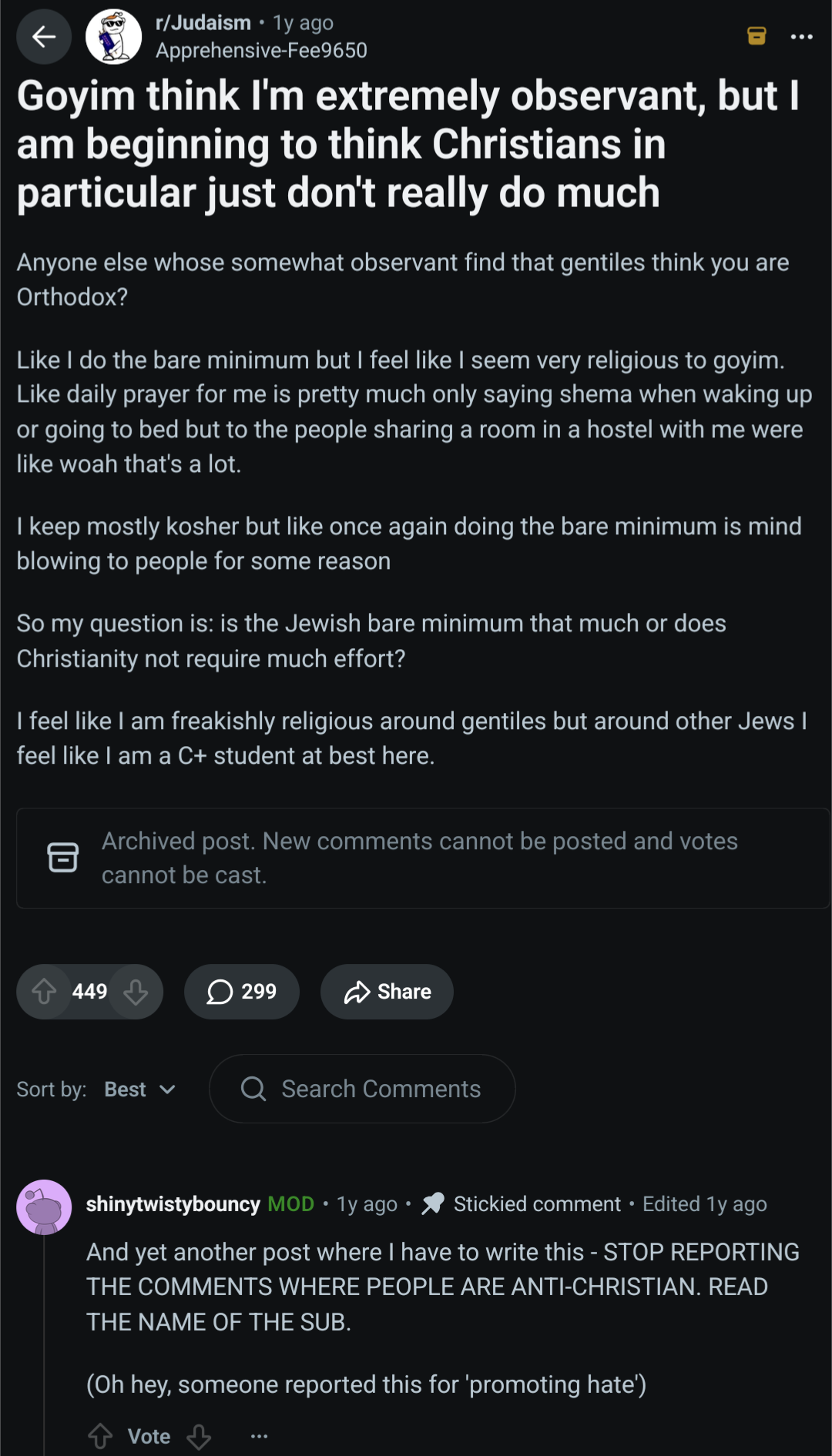Open shinytwistybouncy's profile link
This screenshot has width=832, height=1456.
coord(173,1204)
